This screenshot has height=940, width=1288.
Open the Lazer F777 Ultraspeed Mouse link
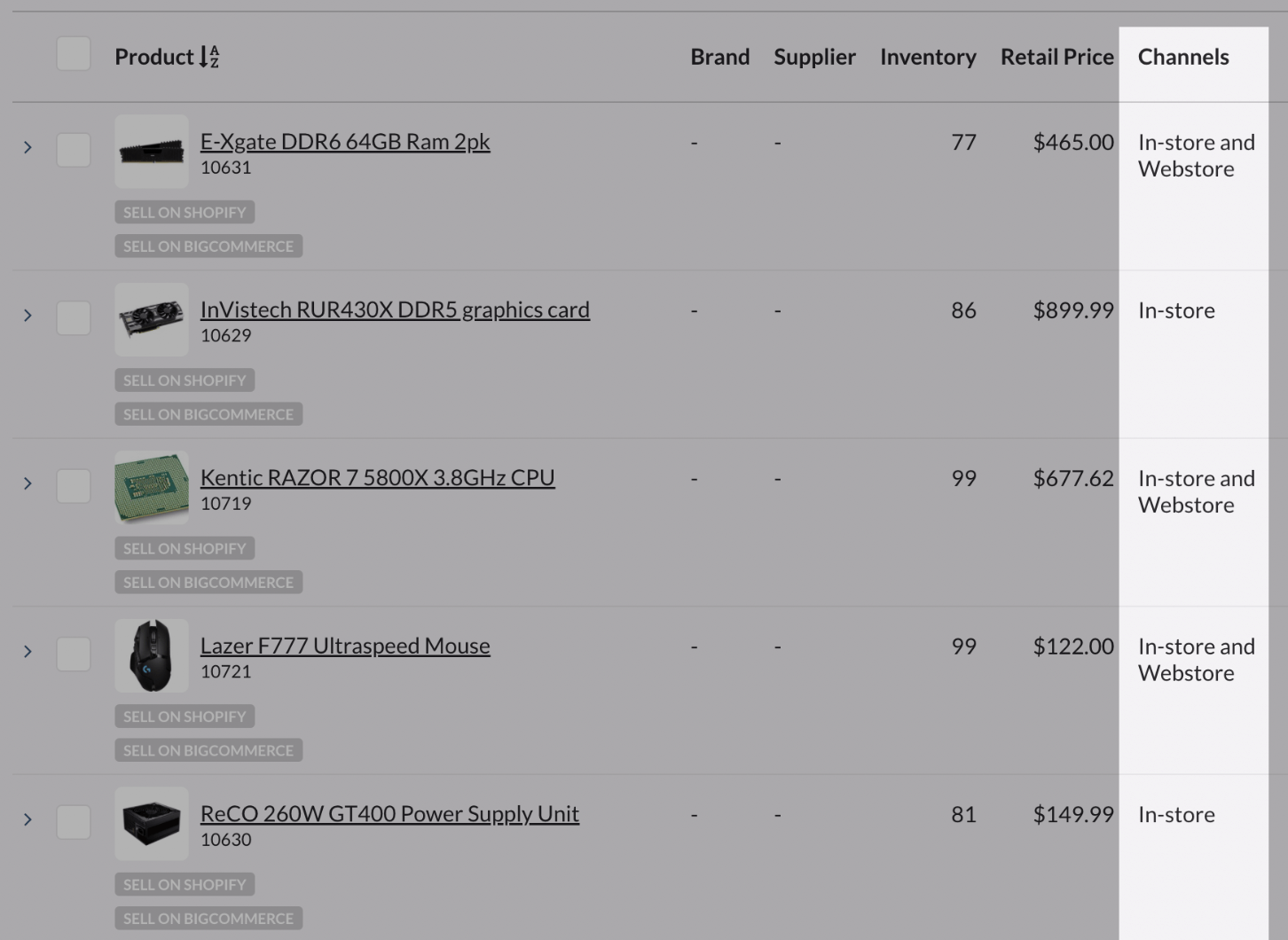345,646
